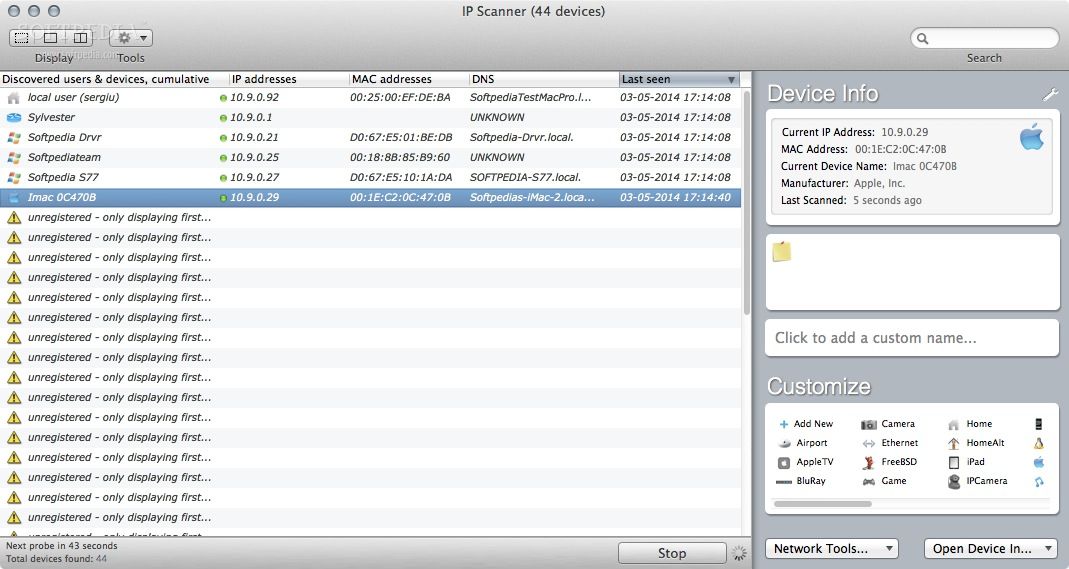Click Windows icon beside Softpedia S77

pos(14,177)
